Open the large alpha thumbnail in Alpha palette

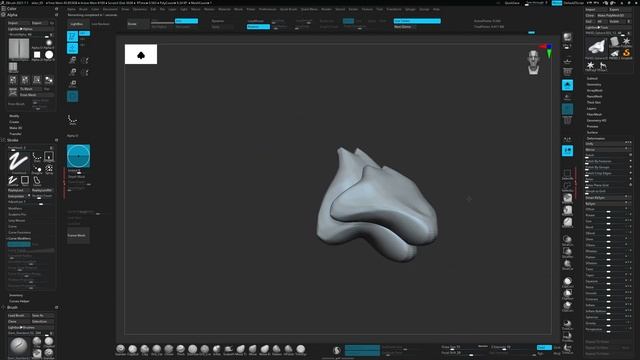[x=19, y=49]
